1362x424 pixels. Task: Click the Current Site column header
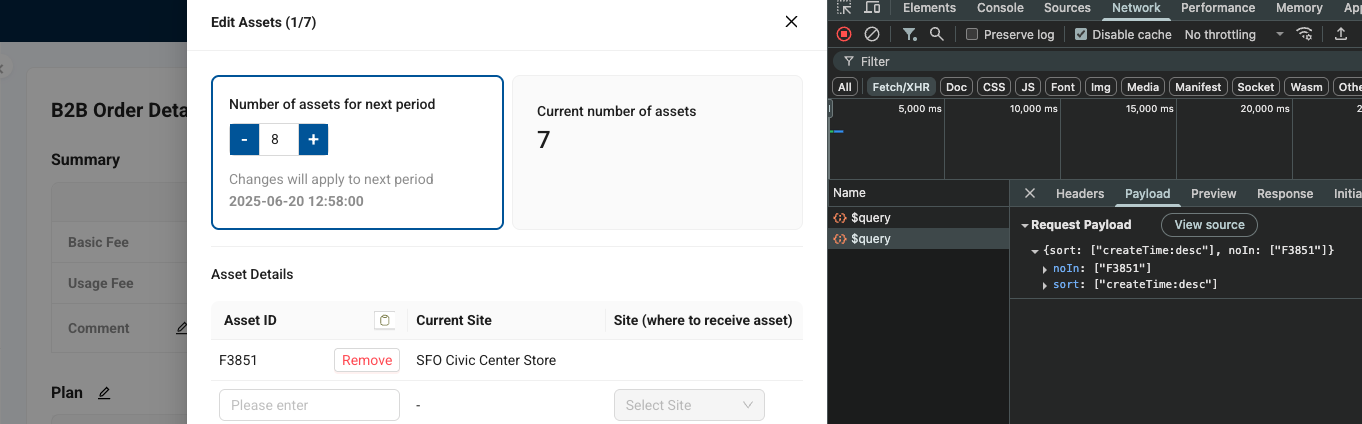click(454, 320)
